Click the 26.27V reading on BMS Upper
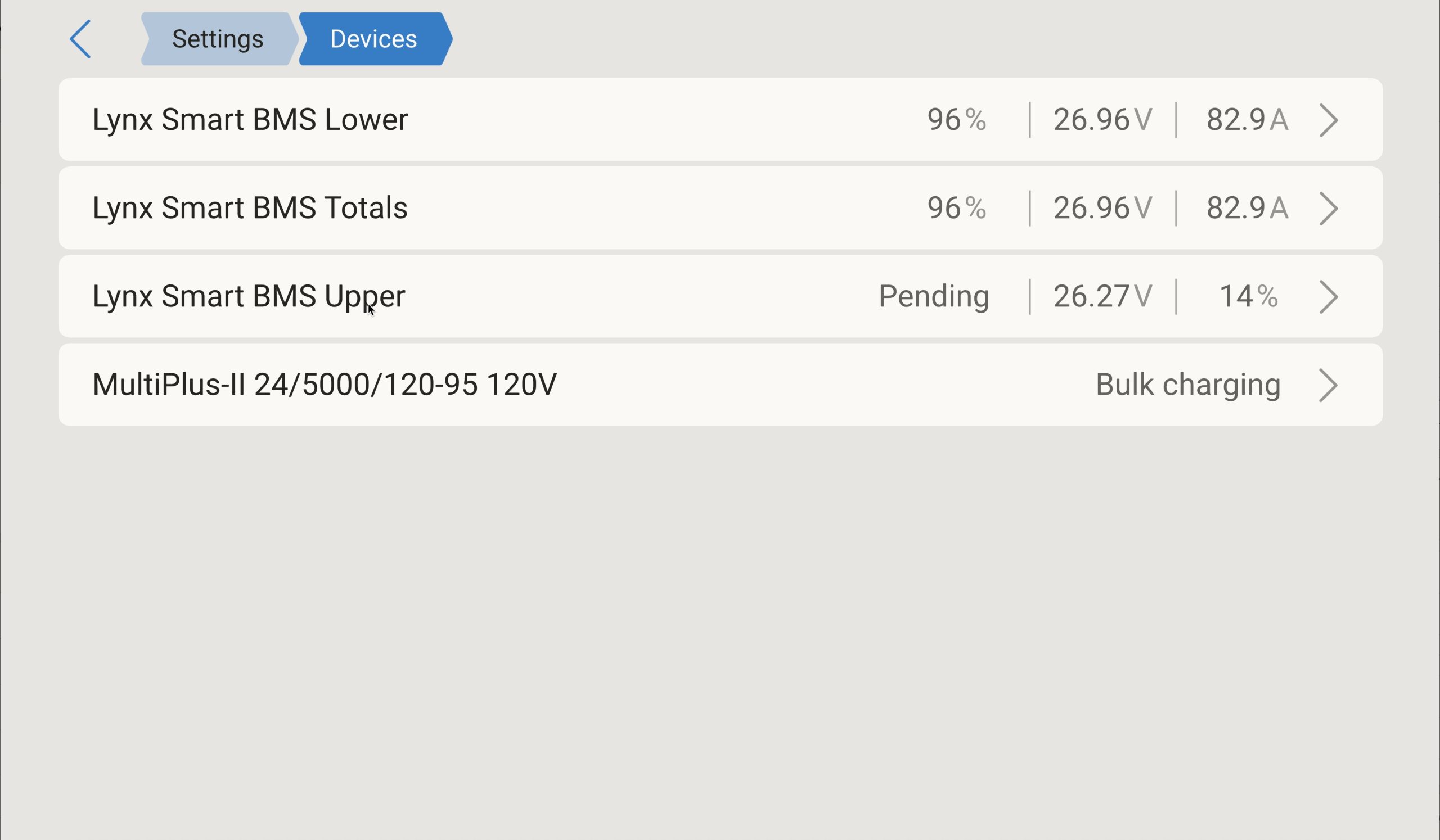1440x840 pixels. pyautogui.click(x=1103, y=296)
